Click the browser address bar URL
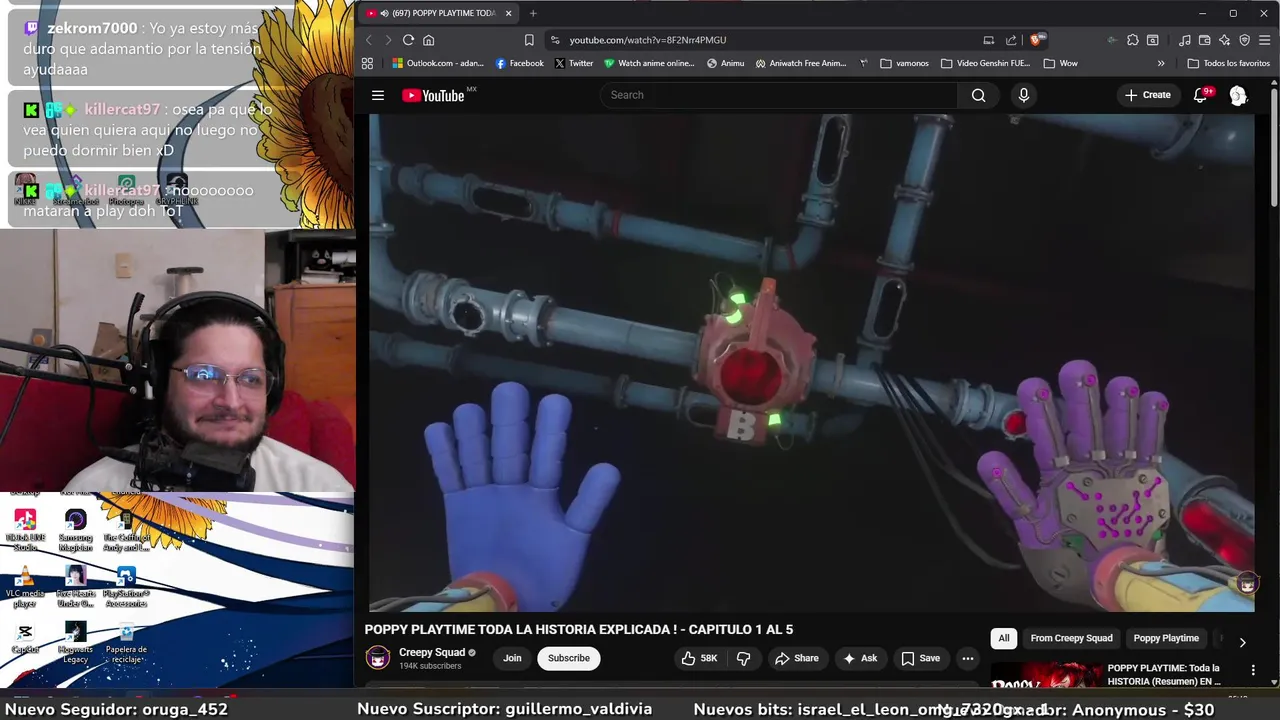The height and width of the screenshot is (720, 1280). pos(648,40)
